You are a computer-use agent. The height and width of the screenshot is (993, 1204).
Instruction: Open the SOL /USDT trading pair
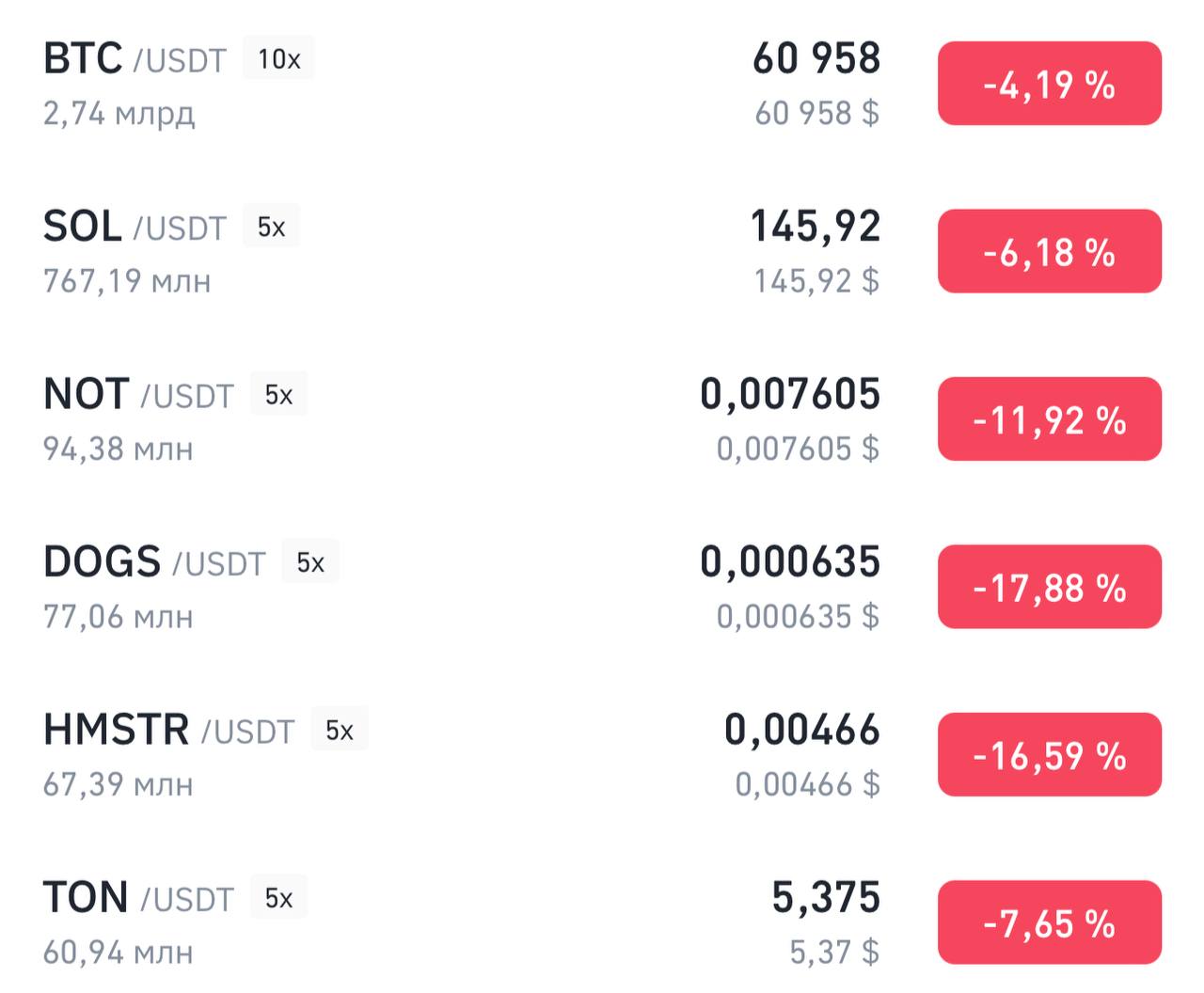pyautogui.click(x=135, y=228)
